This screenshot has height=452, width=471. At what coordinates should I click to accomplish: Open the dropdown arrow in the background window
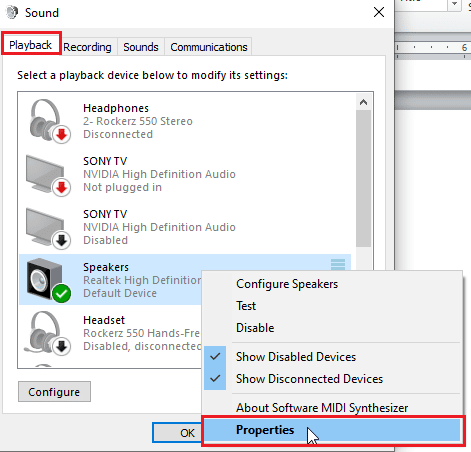tap(454, 4)
